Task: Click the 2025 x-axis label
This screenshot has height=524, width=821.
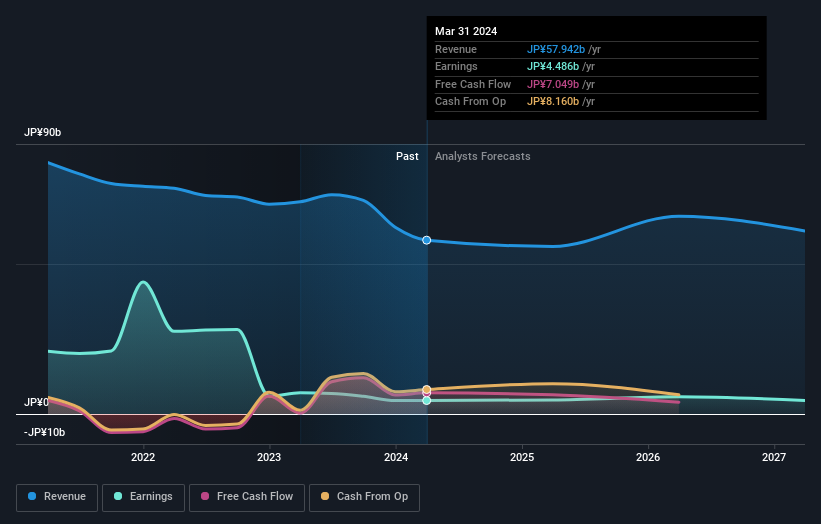Action: pyautogui.click(x=522, y=457)
